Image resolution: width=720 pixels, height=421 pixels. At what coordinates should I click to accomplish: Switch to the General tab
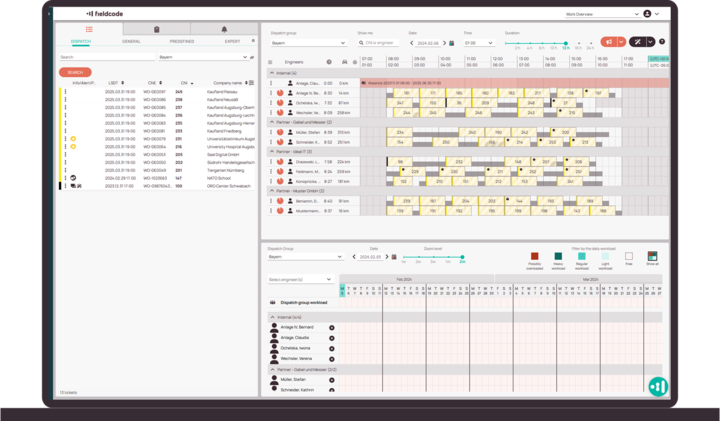131,42
